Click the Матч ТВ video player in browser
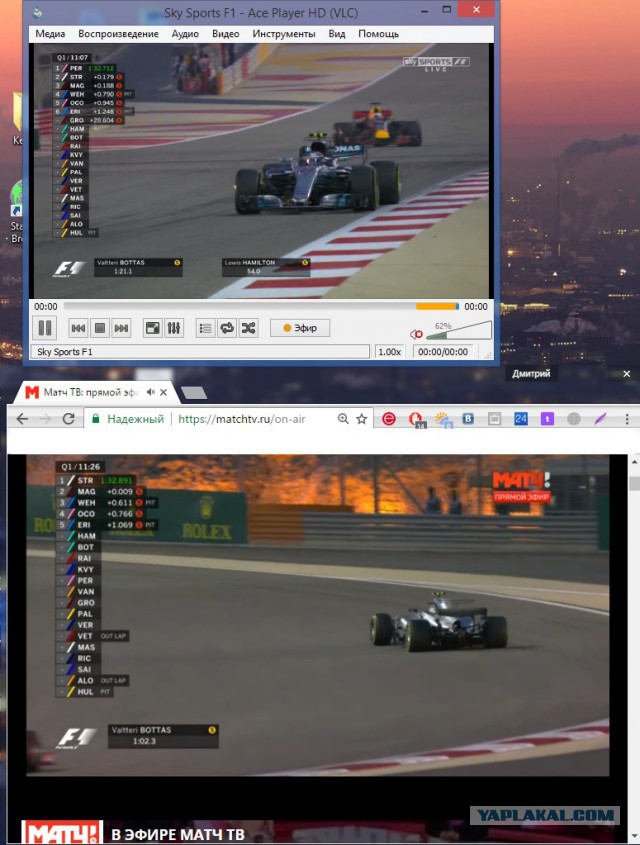 pos(318,615)
